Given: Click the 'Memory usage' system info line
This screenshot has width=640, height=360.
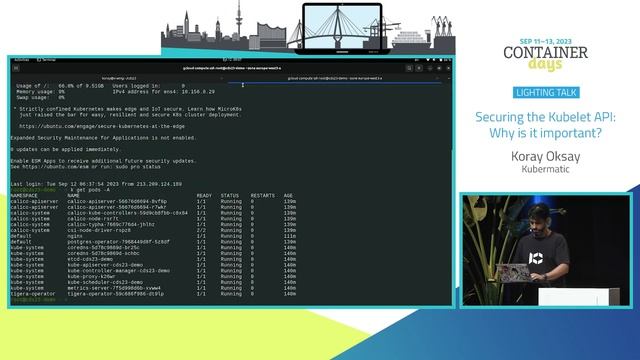Looking at the screenshot, I should click(x=40, y=92).
